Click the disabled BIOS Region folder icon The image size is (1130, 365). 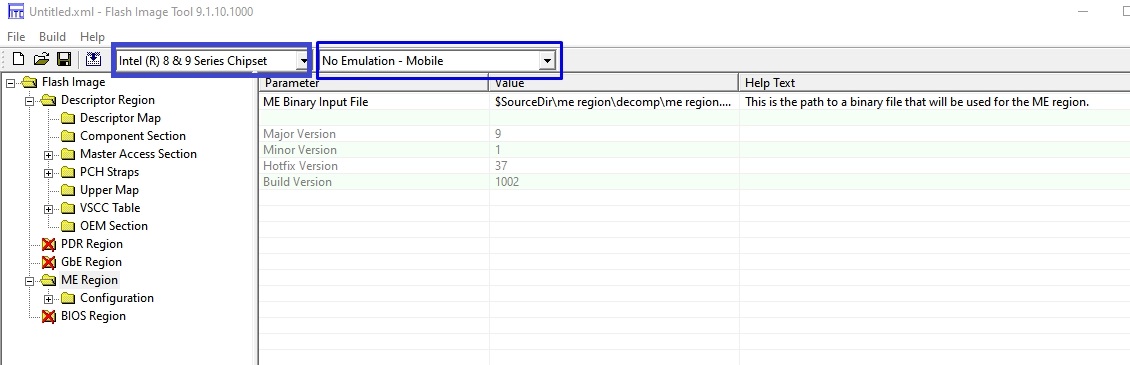[48, 317]
